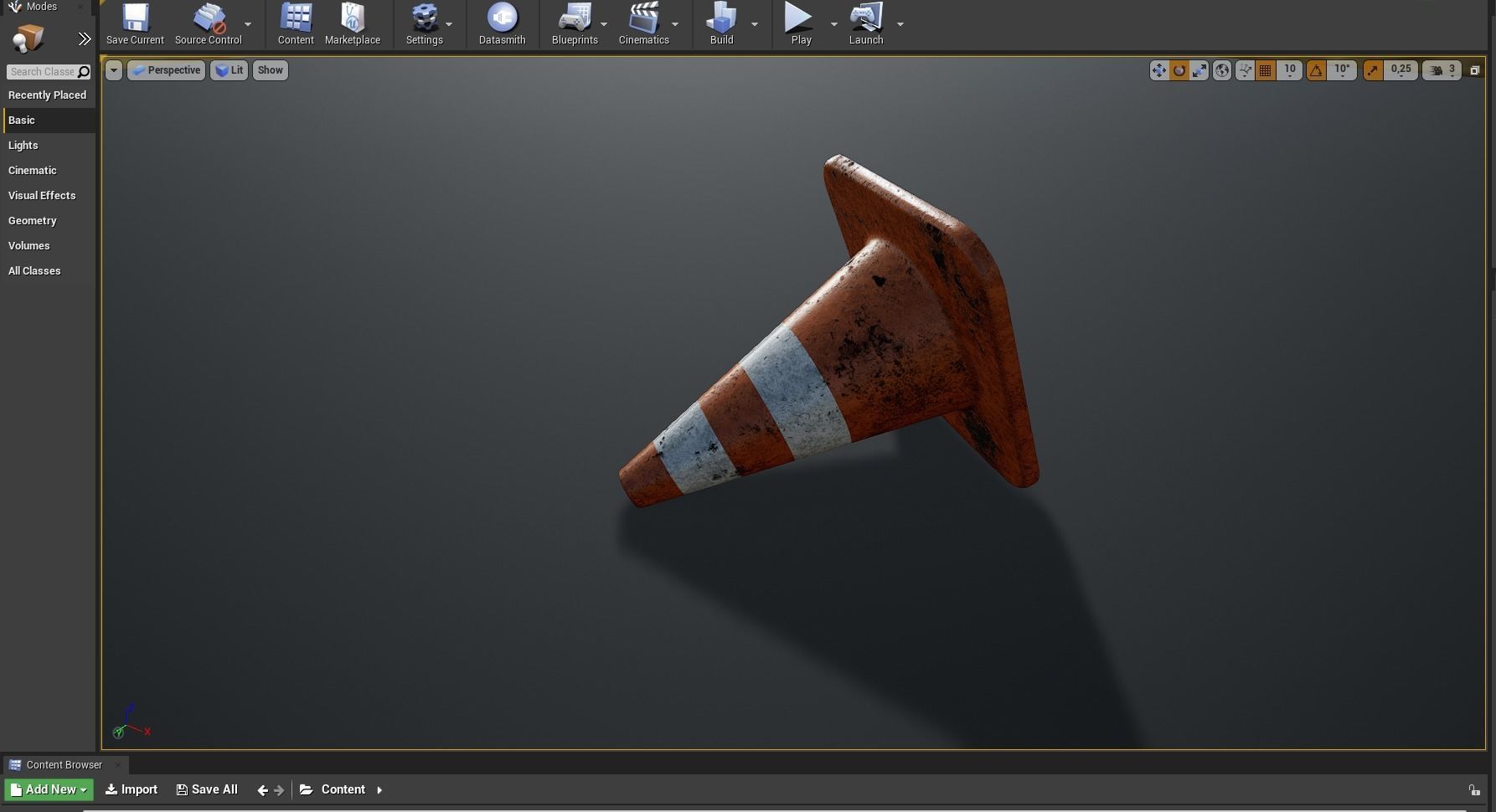Open rotation snap 10° dropdown
Screen dimensions: 1496x812
[x=1342, y=70]
